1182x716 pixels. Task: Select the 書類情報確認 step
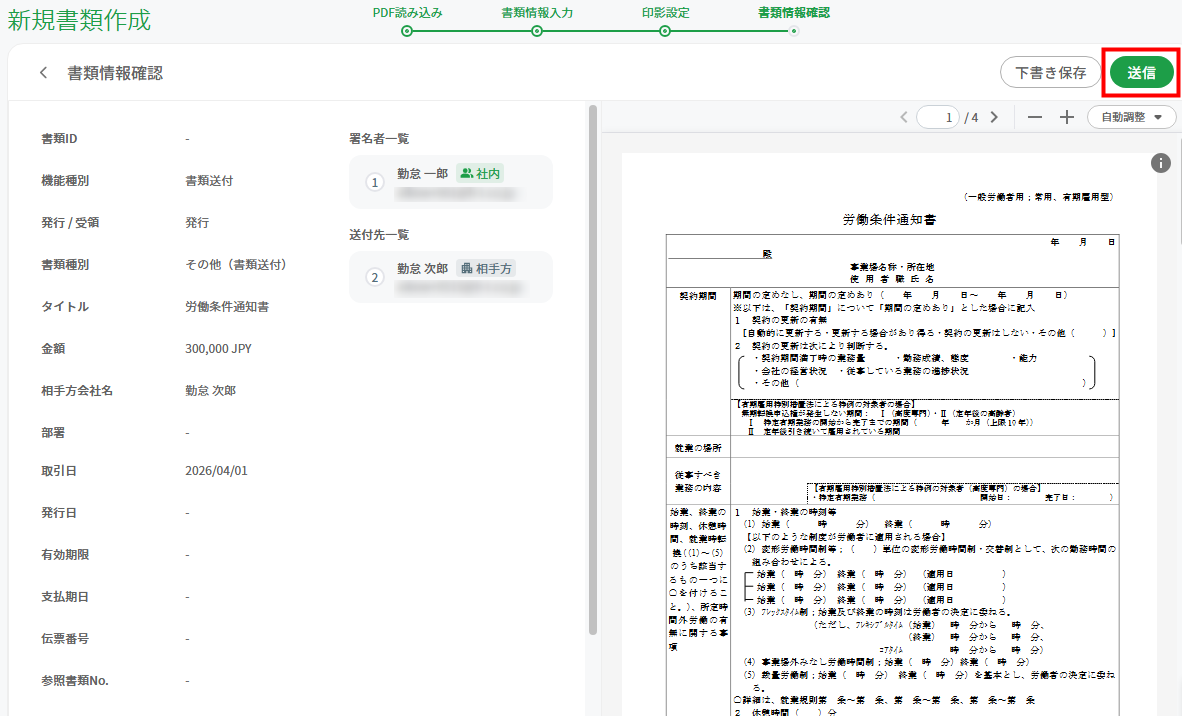[794, 13]
